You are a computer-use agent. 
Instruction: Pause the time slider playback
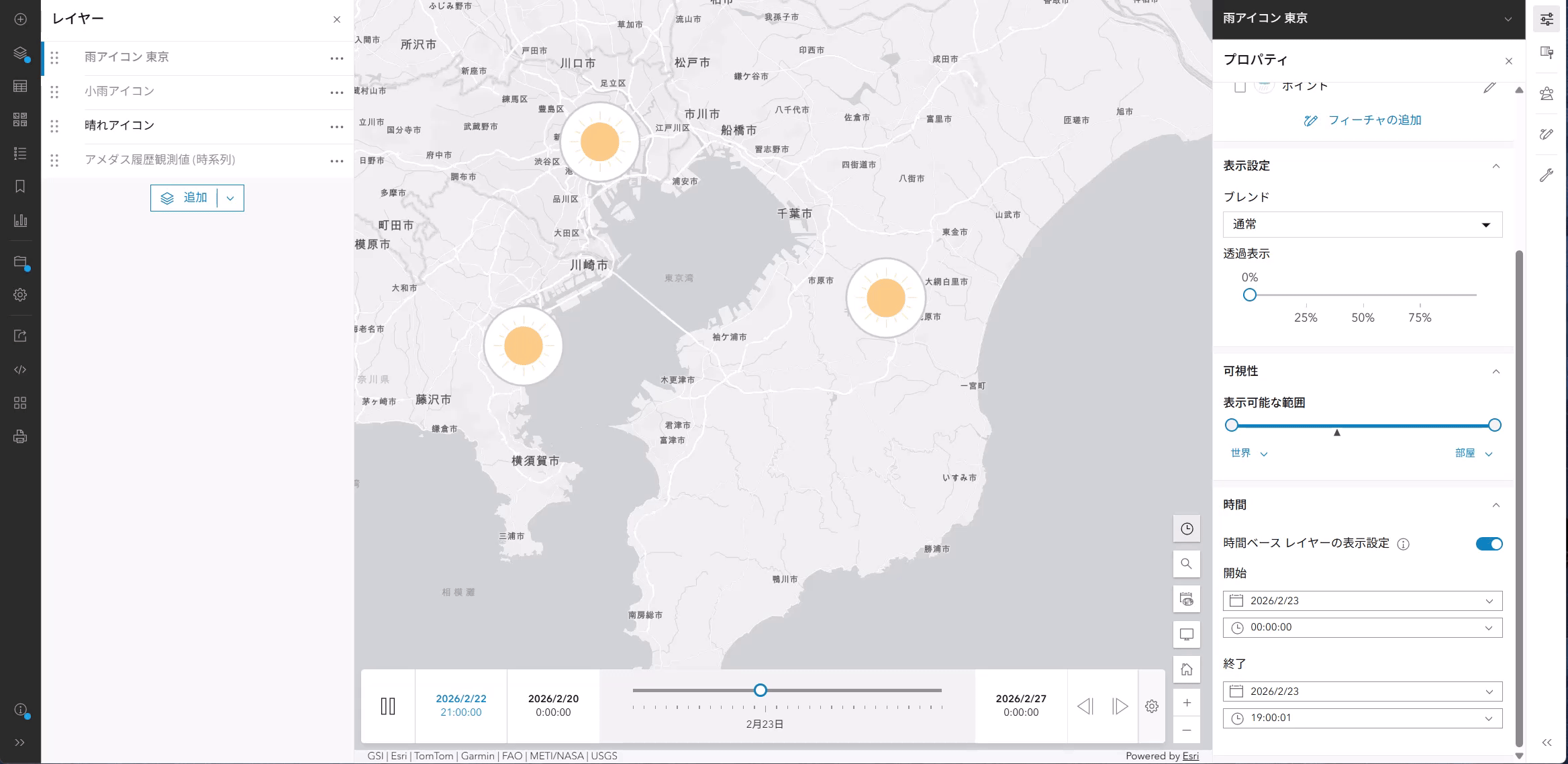click(x=388, y=706)
